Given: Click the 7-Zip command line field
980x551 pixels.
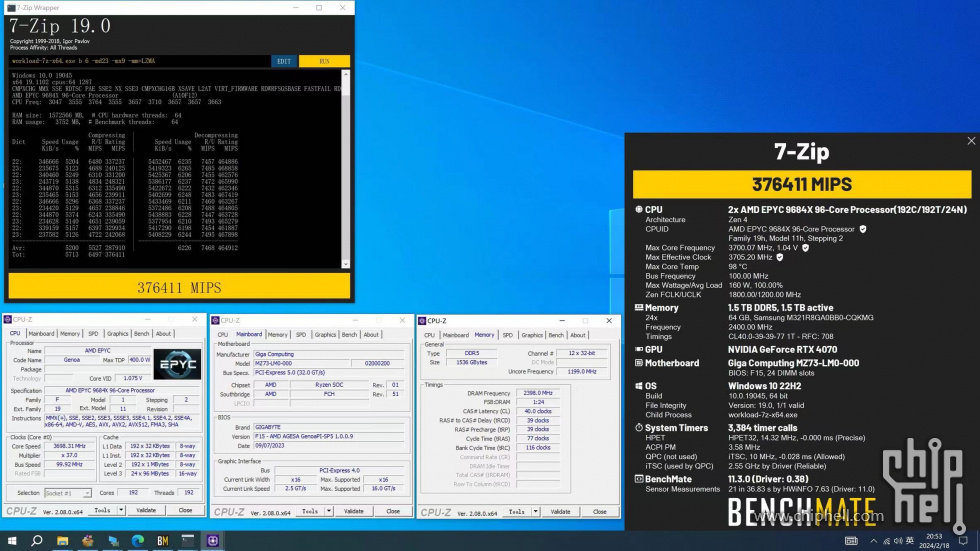Looking at the screenshot, I should [139, 61].
